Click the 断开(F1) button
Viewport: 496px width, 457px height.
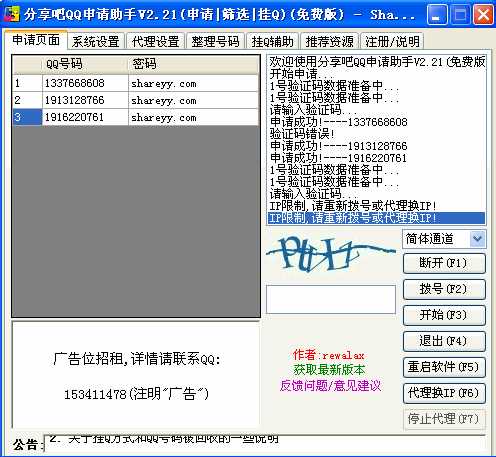444,263
